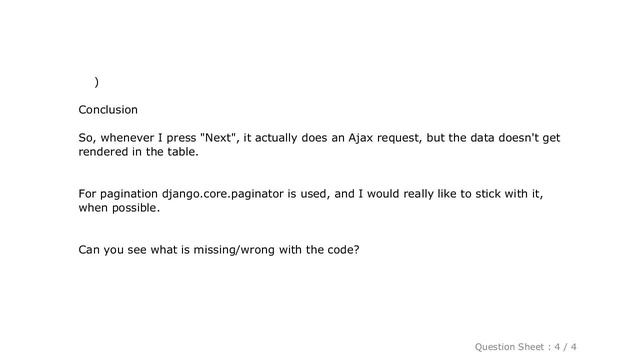Screen dimensions: 640x360
Task: Click the quoted word "Next"
Action: point(220,138)
